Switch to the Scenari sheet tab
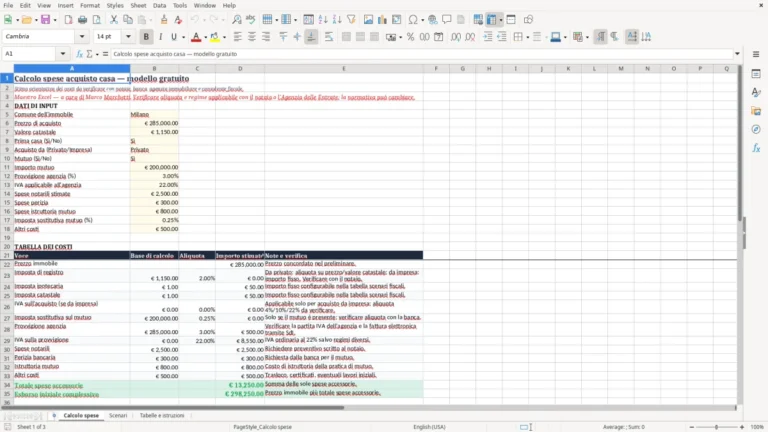Image resolution: width=768 pixels, height=432 pixels. (118, 415)
